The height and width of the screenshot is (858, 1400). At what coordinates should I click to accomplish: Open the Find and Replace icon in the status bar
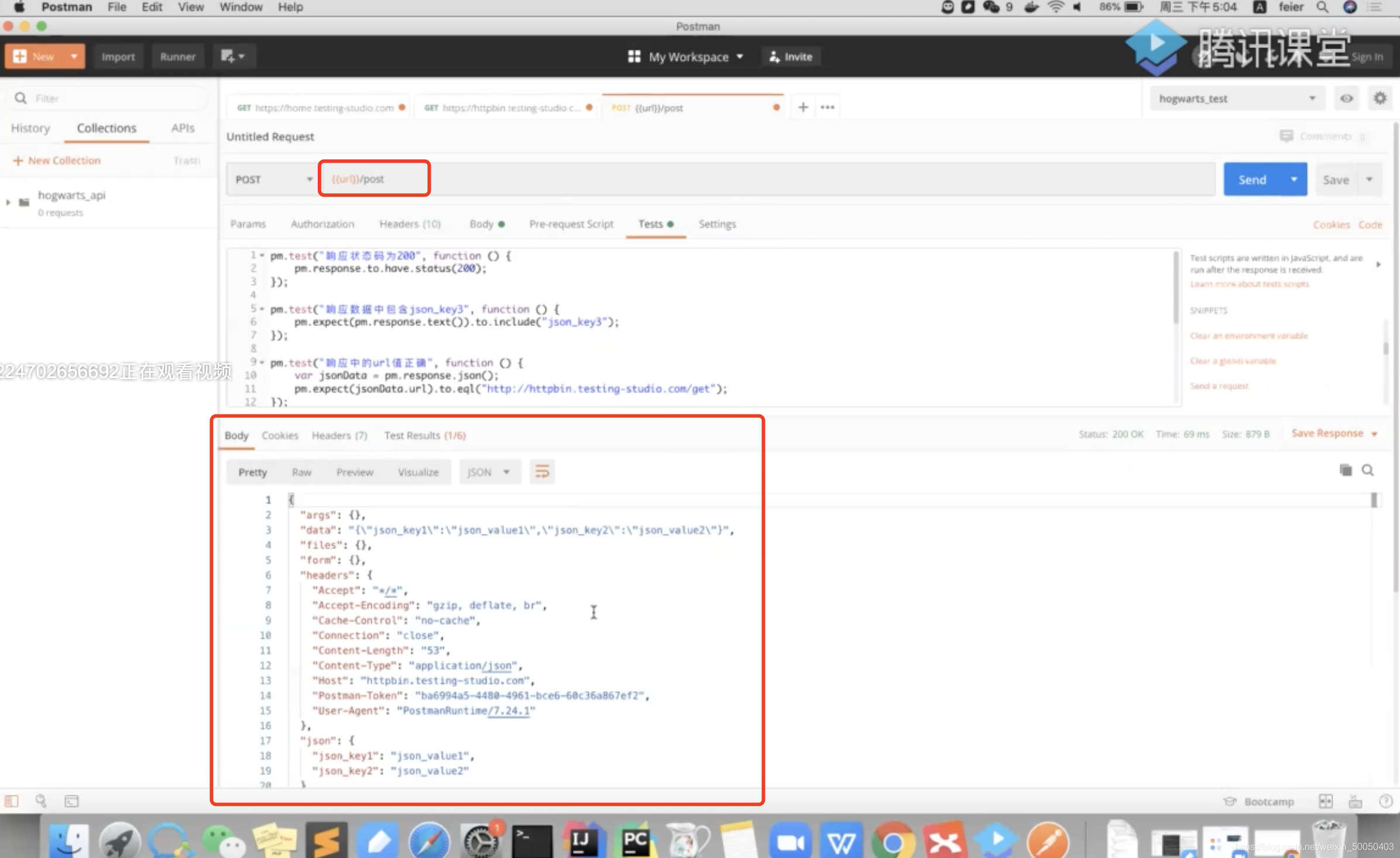[x=41, y=801]
